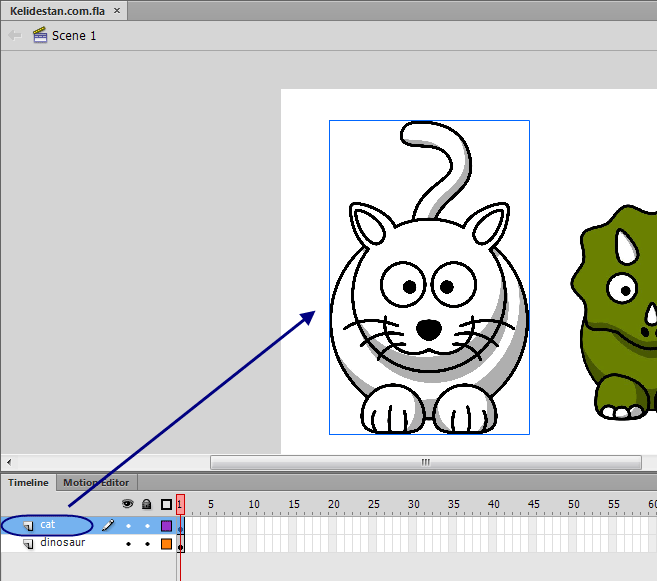Click the orange outline swatch of dinosaur layer
657x581 pixels.
pyautogui.click(x=166, y=544)
